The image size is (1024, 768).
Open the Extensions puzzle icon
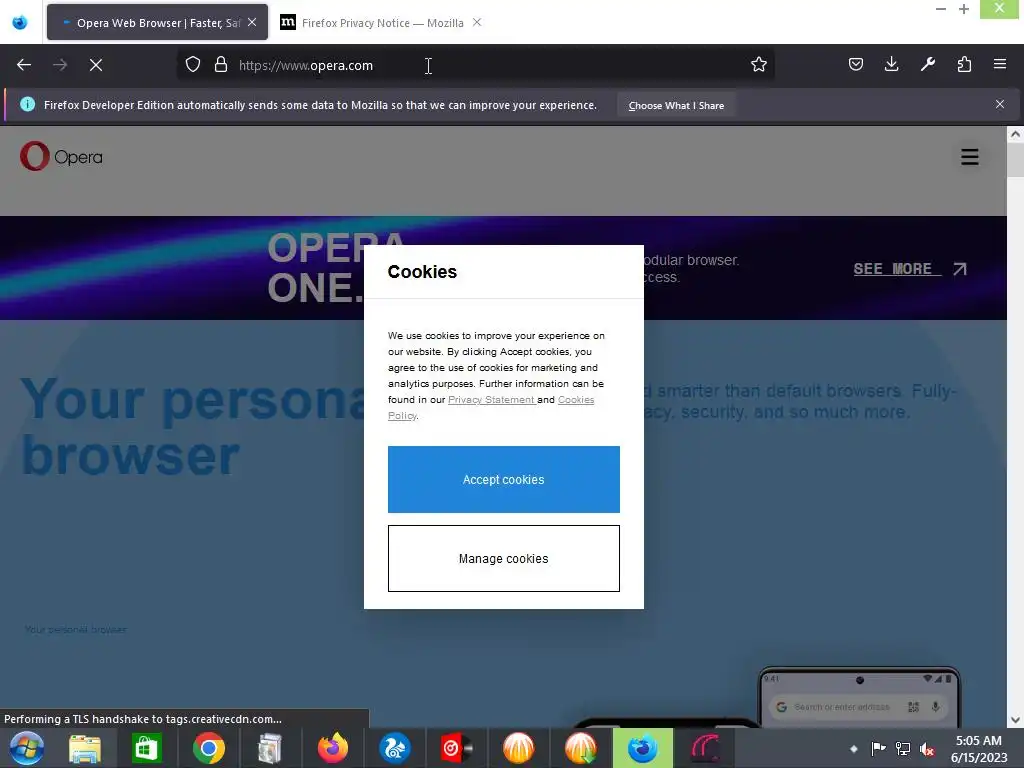[x=964, y=65]
